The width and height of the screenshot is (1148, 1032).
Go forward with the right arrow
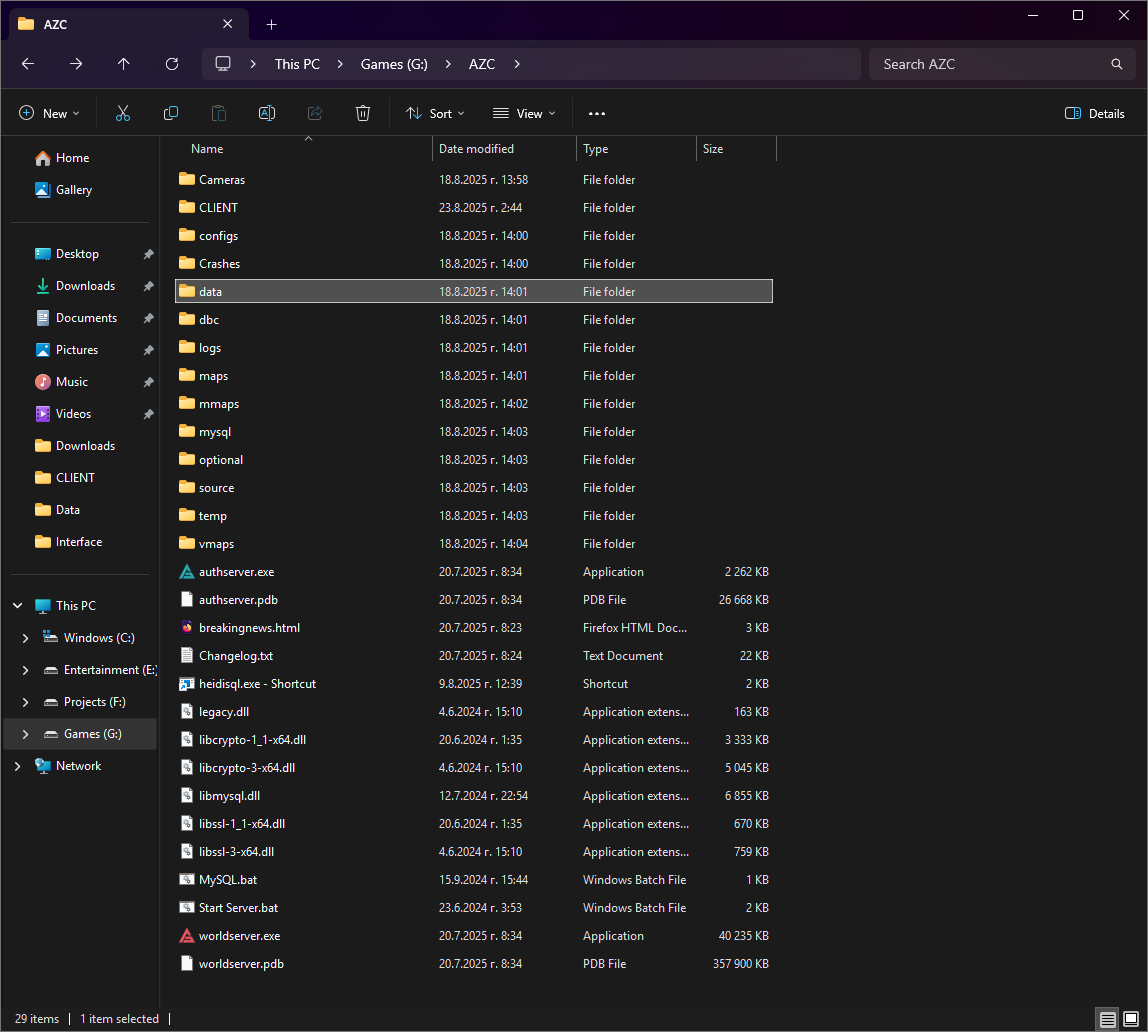[76, 64]
